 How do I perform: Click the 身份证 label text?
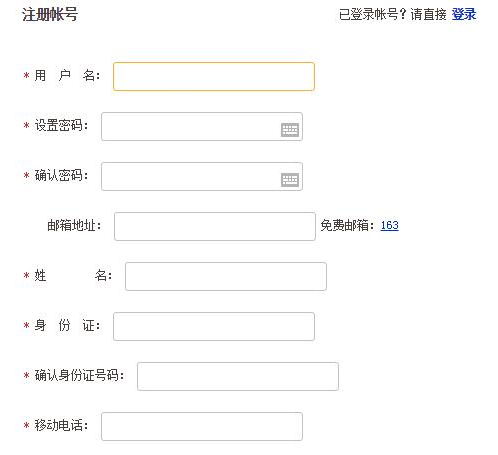pyautogui.click(x=67, y=326)
